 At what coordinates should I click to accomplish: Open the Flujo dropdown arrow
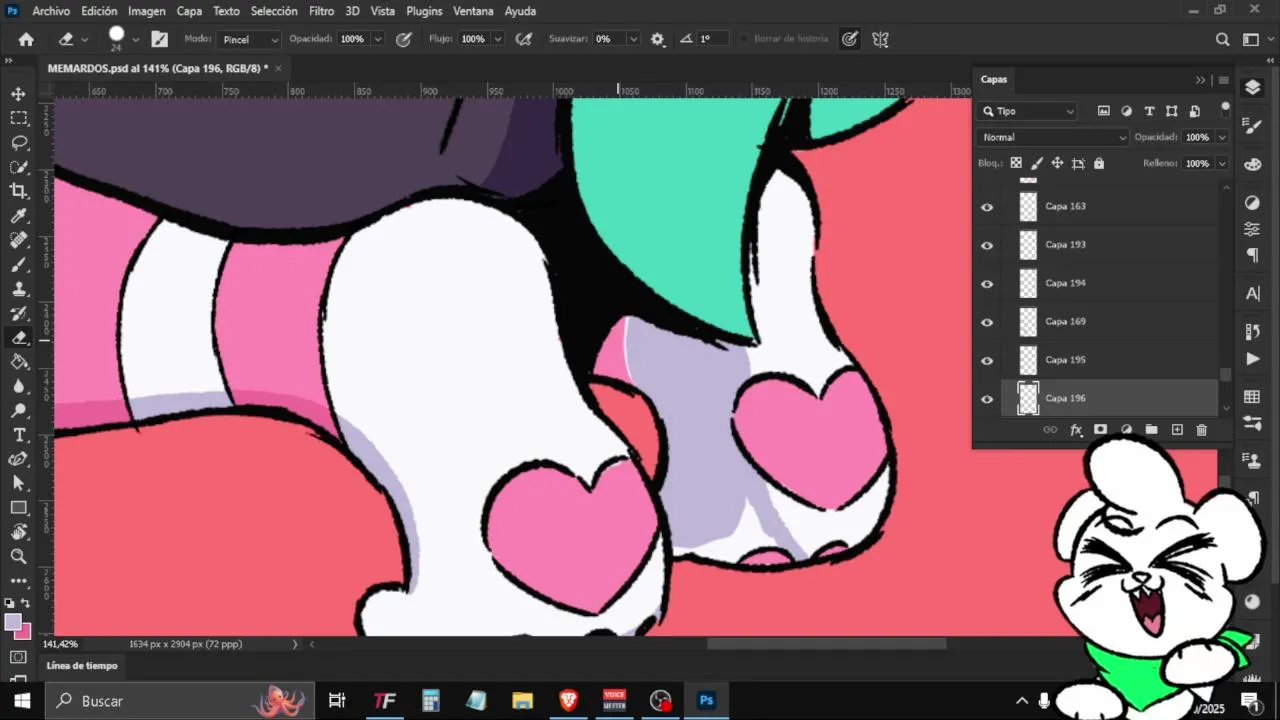tap(497, 39)
